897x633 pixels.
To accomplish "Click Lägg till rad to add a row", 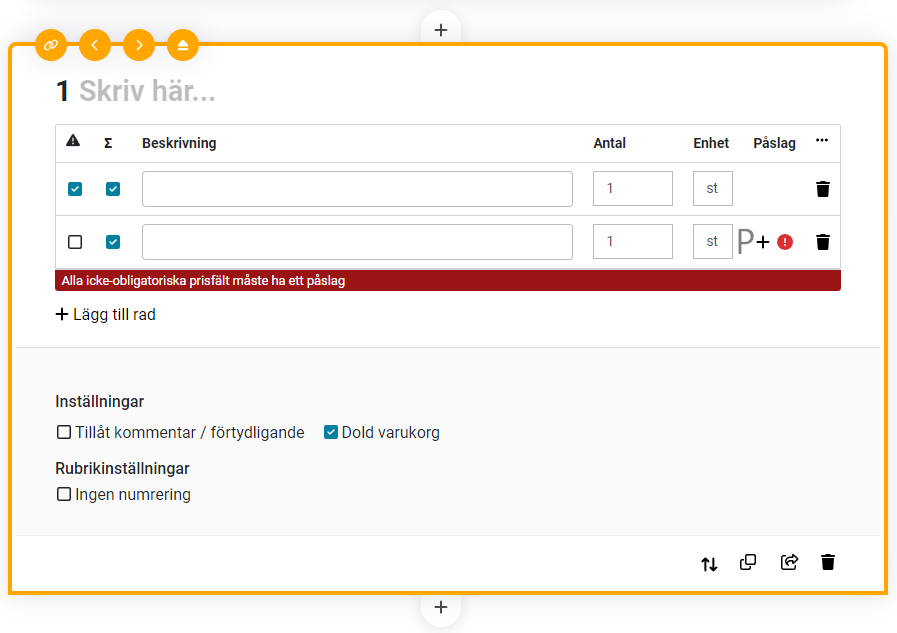I will coord(105,314).
